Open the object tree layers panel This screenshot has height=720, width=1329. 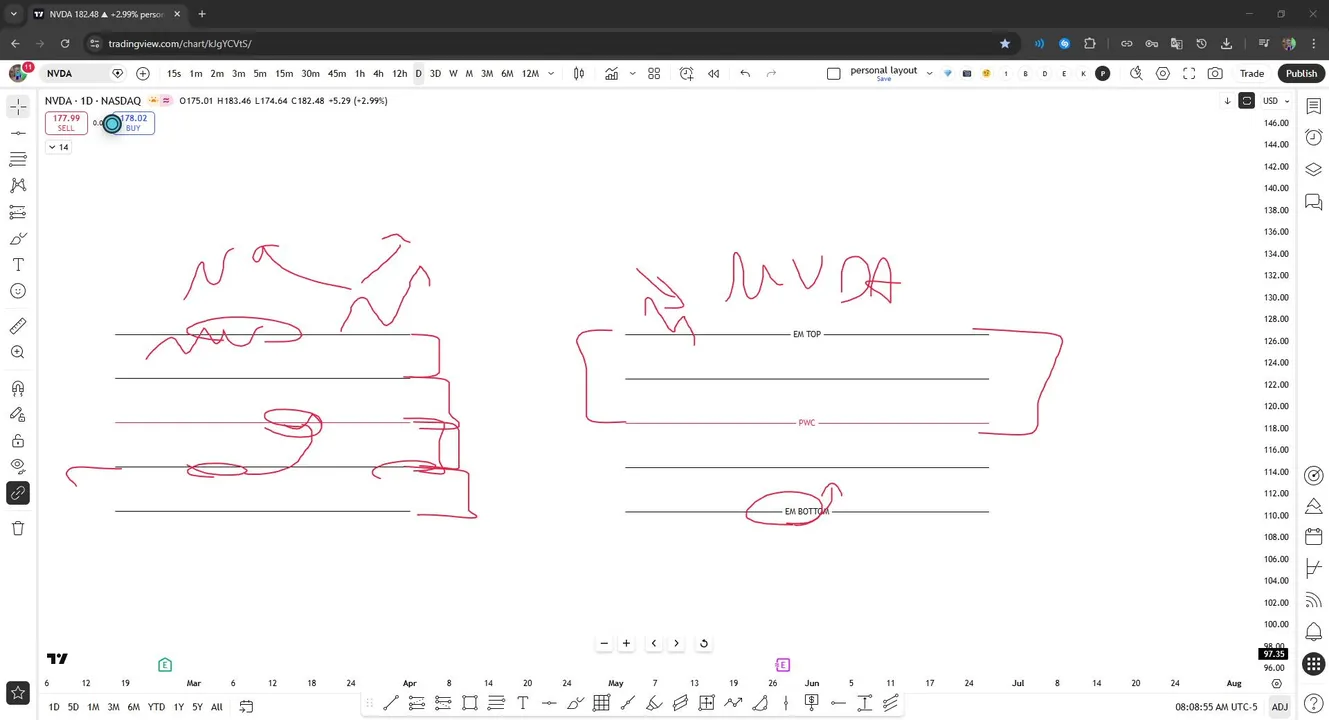1314,170
